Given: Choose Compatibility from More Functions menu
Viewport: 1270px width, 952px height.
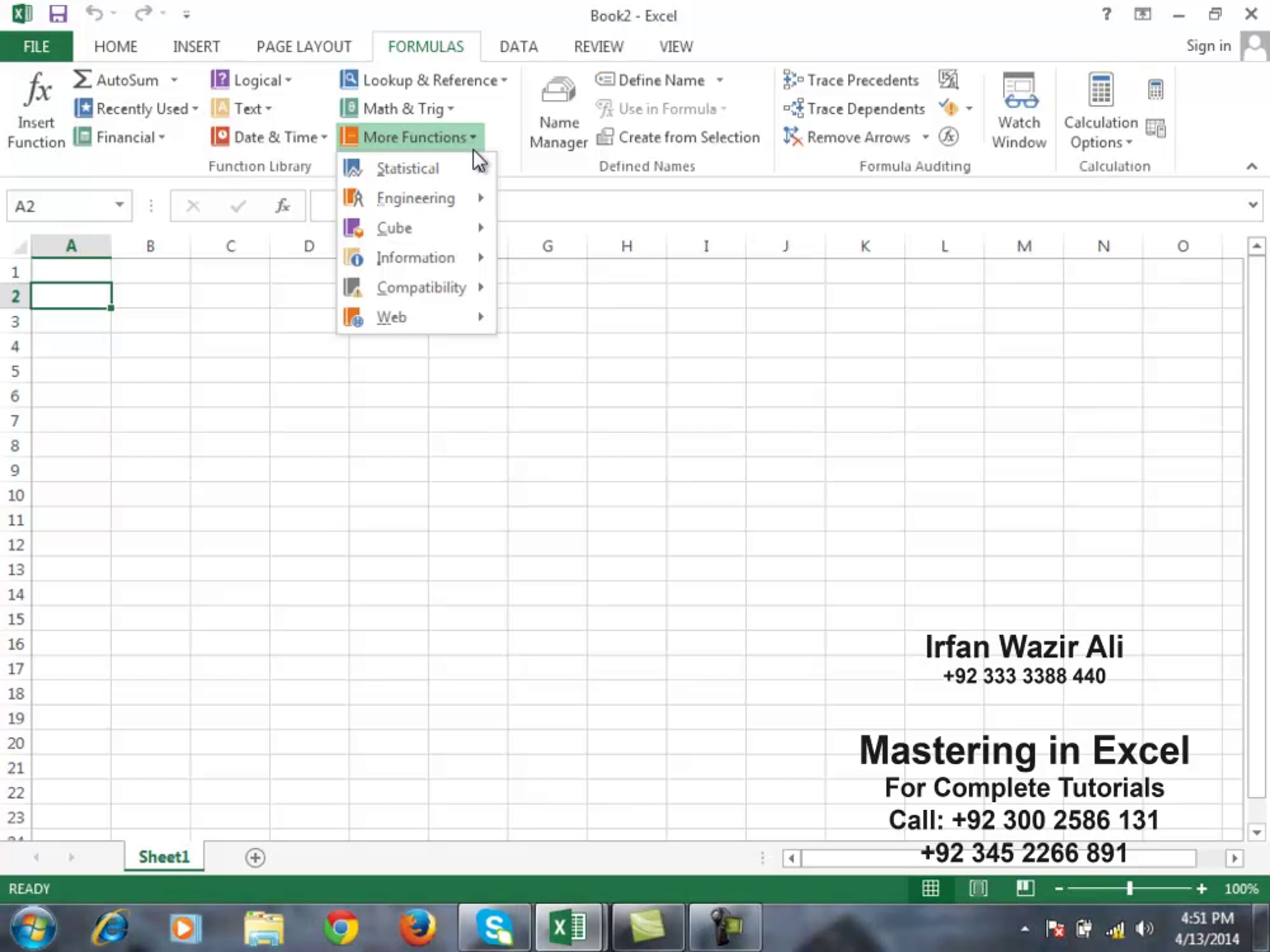Looking at the screenshot, I should point(416,288).
